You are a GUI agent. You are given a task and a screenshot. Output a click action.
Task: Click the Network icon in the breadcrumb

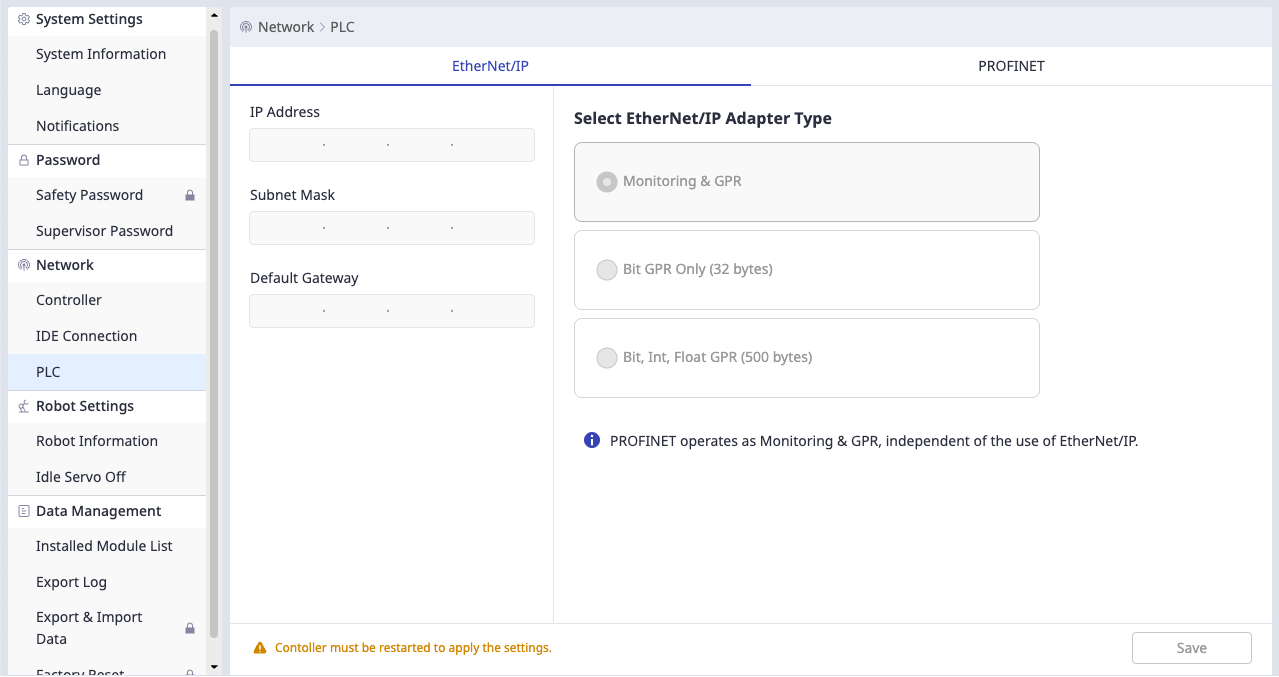246,27
